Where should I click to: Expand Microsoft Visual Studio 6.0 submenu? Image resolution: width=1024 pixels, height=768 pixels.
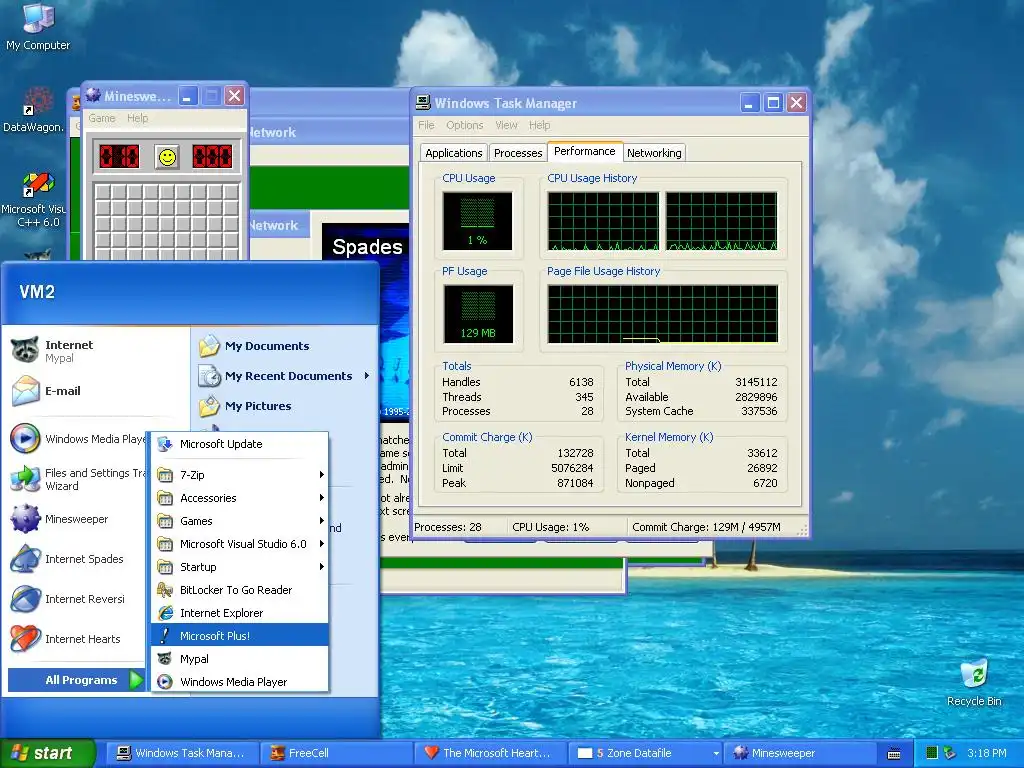tap(240, 544)
